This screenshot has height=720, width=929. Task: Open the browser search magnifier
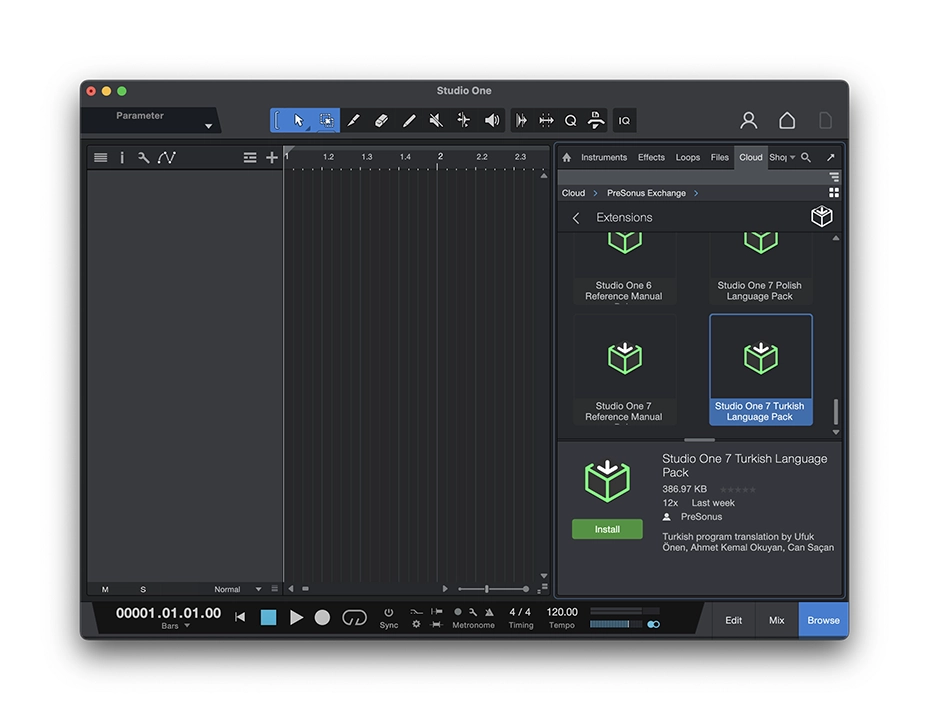[806, 157]
